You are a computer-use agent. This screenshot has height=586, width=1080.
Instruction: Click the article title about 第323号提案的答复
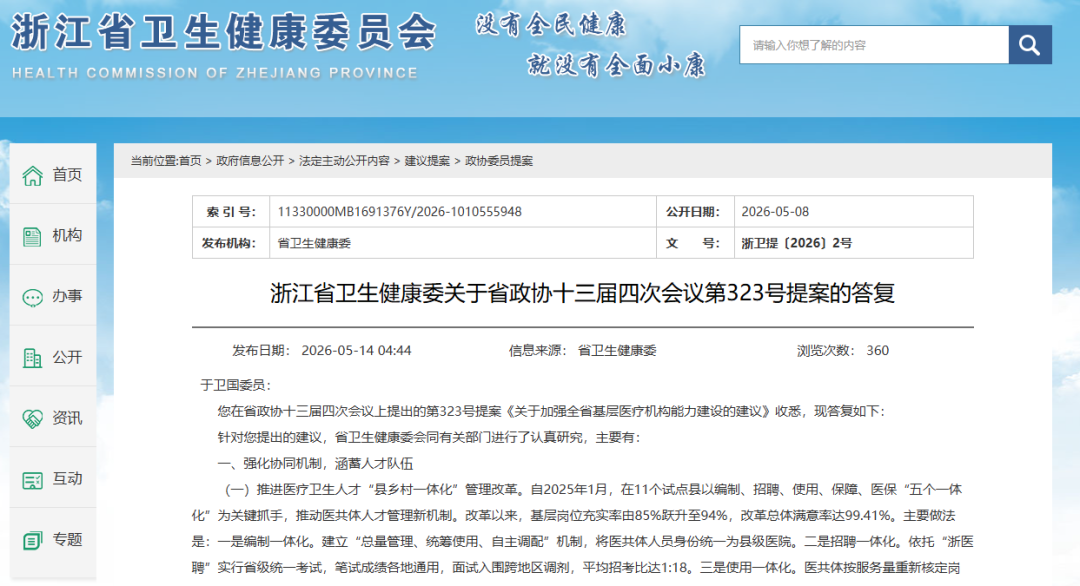point(583,293)
